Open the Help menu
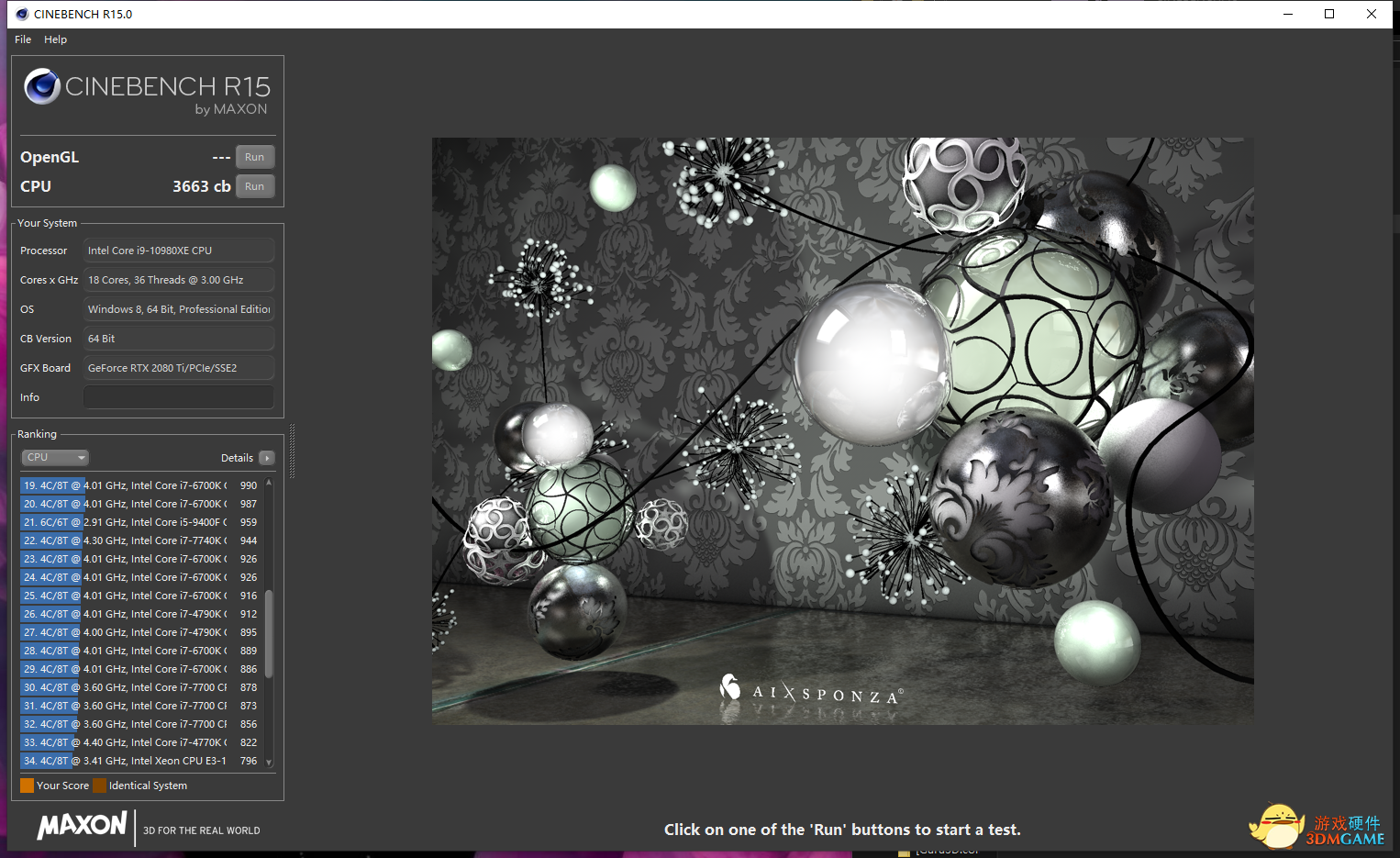The width and height of the screenshot is (1400, 858). (55, 39)
